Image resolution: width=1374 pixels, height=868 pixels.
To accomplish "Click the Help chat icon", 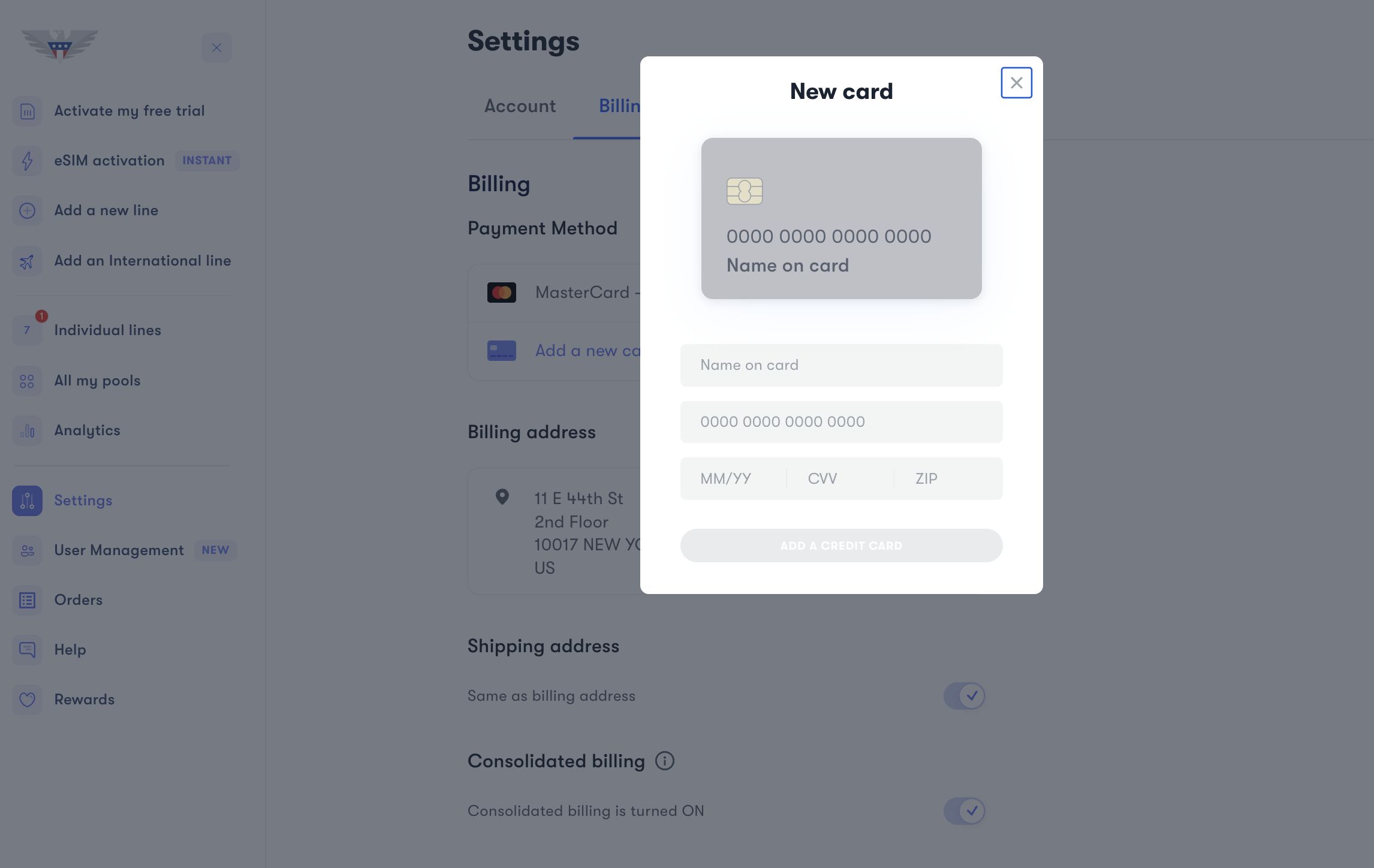I will click(x=28, y=650).
